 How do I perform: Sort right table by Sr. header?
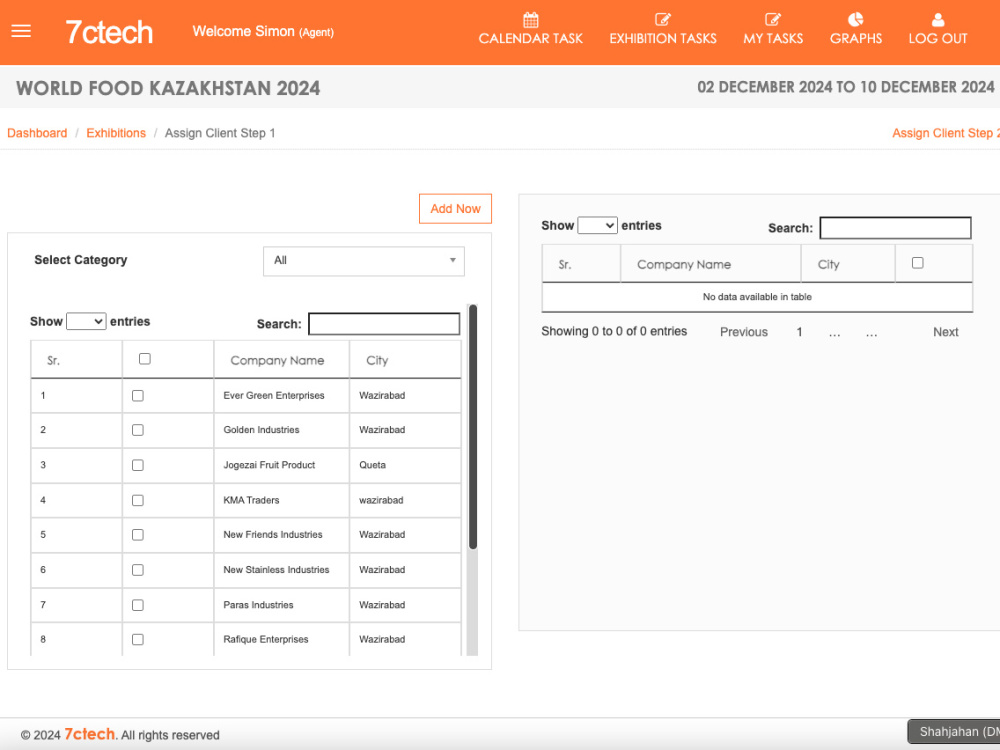581,264
